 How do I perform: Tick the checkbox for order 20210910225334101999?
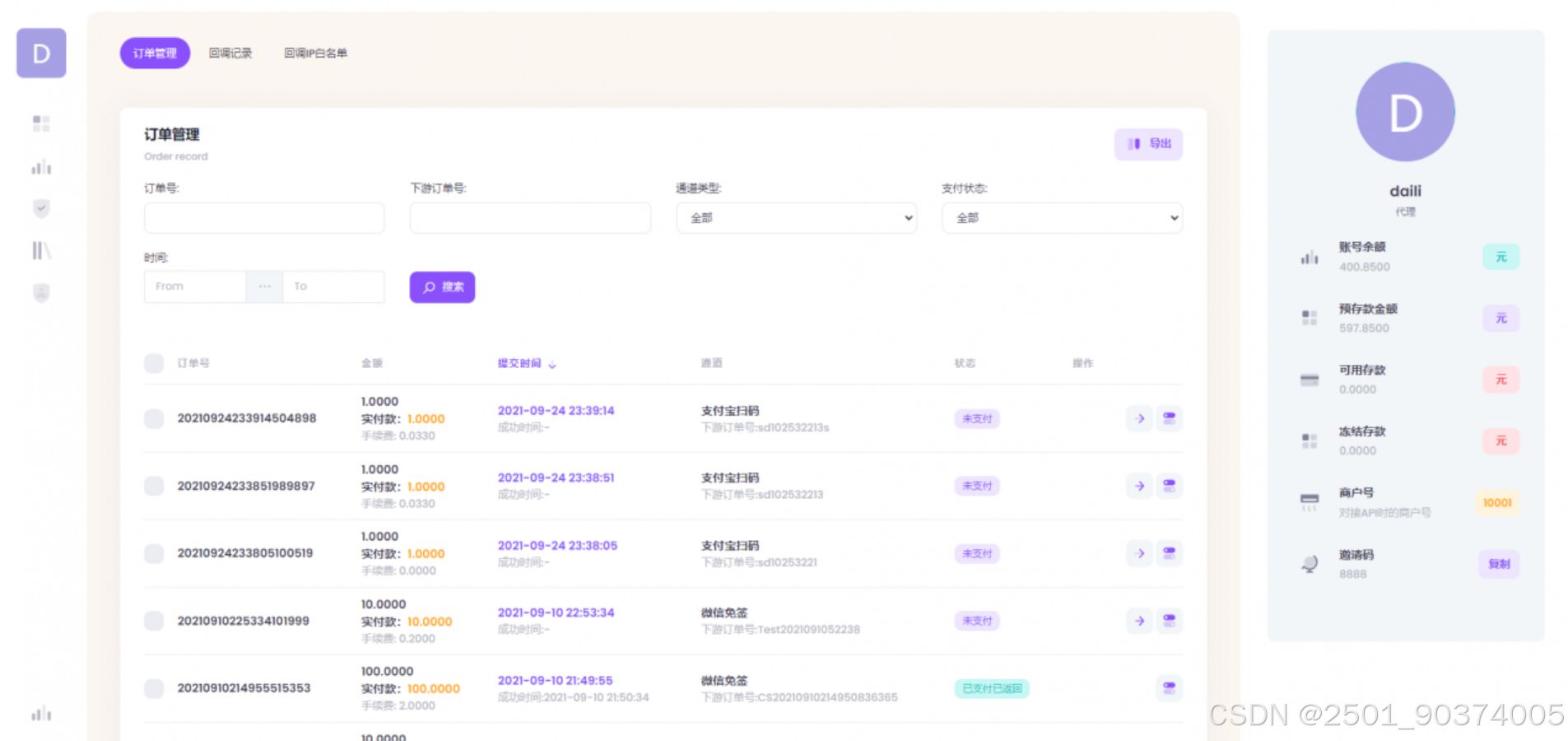click(x=154, y=621)
